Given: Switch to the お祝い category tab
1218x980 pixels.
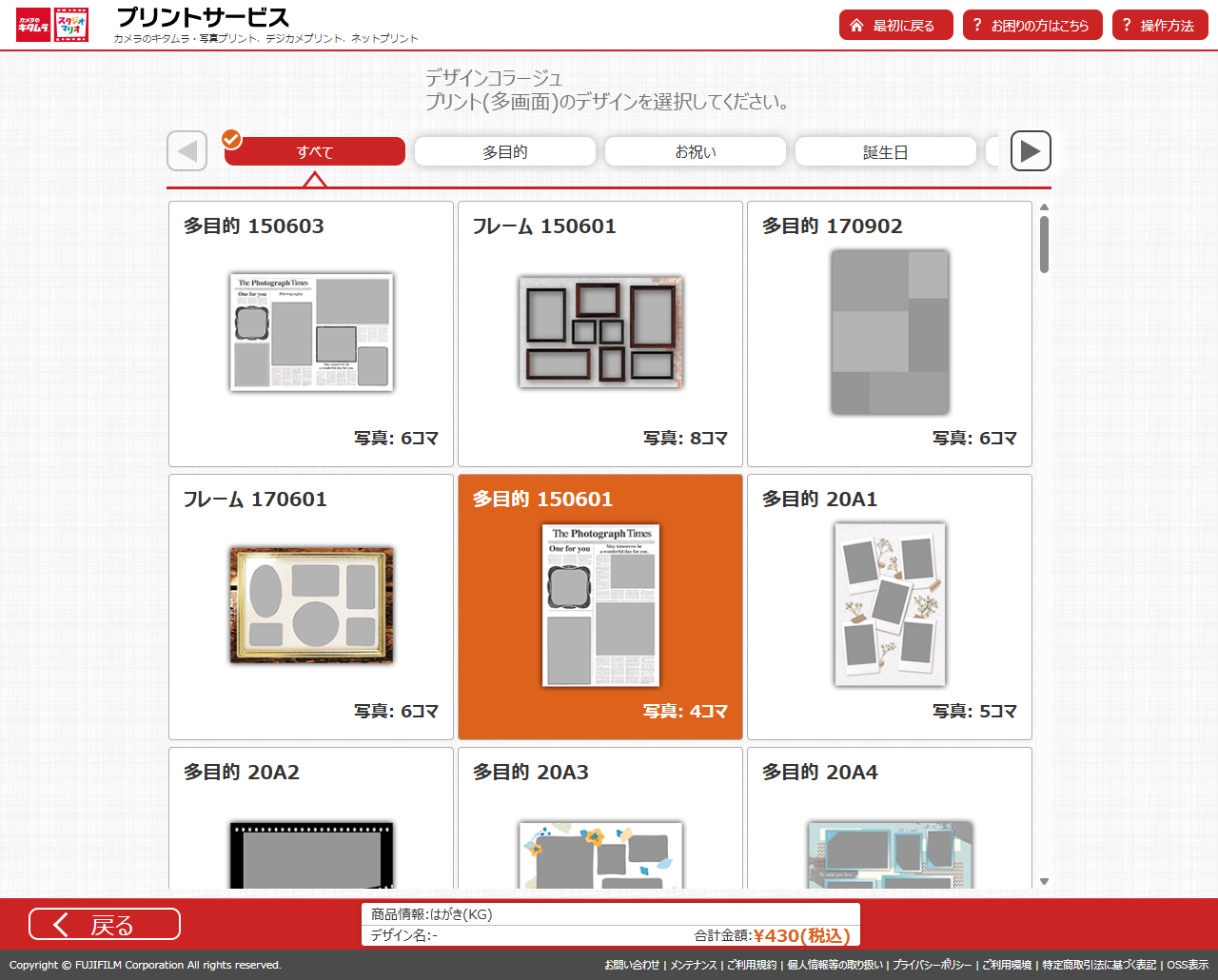Looking at the screenshot, I should [696, 152].
